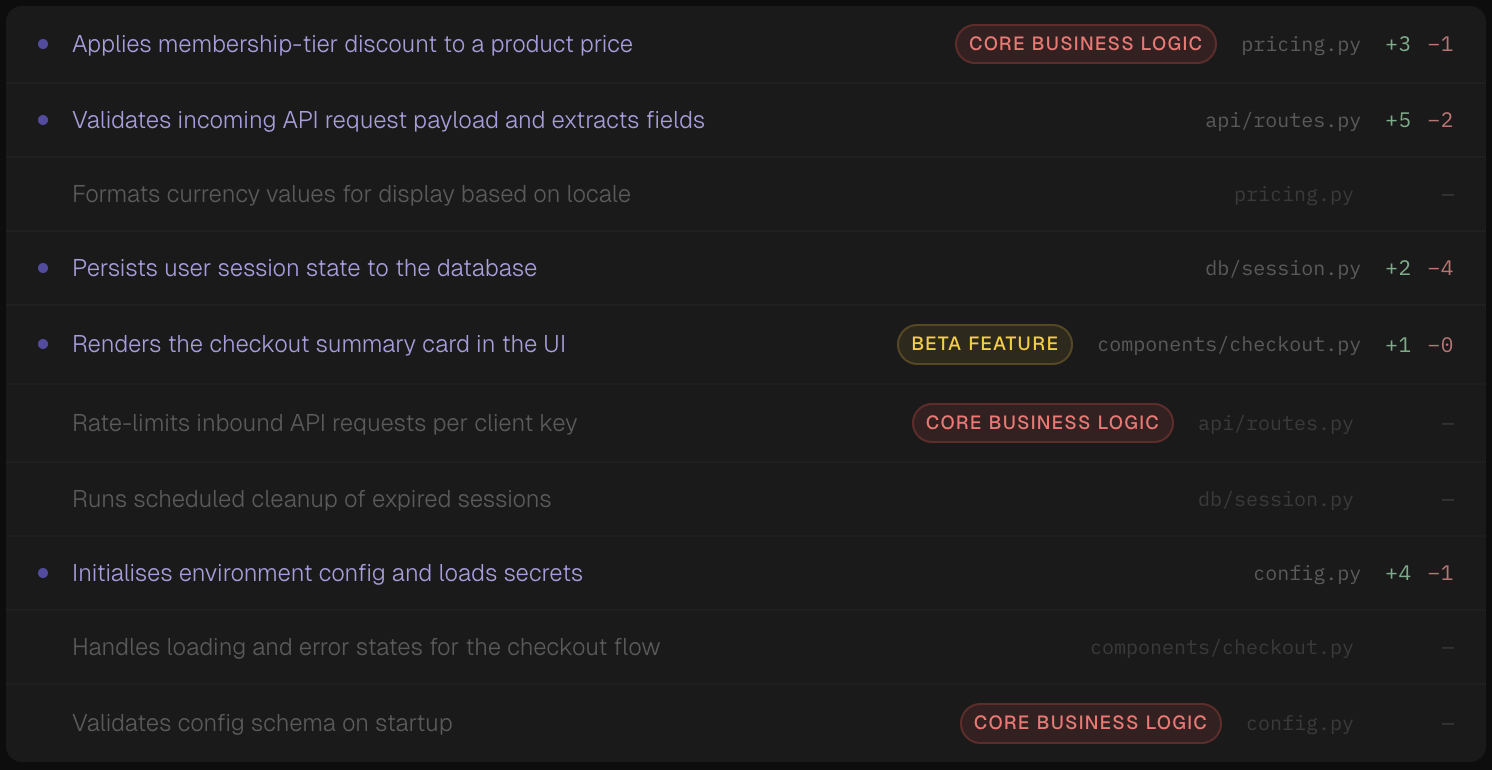Click CORE BUSINESS LOGIC badge on pricing discount row
Viewport: 1492px width, 770px height.
click(1085, 44)
